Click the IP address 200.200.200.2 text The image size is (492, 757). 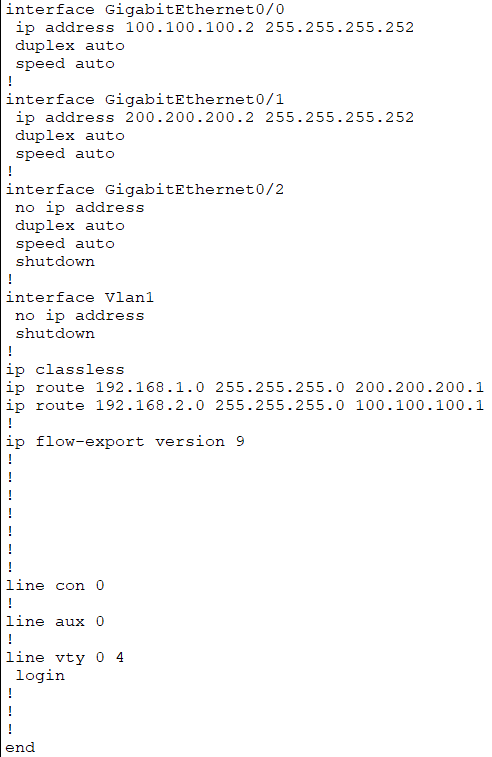click(x=189, y=117)
